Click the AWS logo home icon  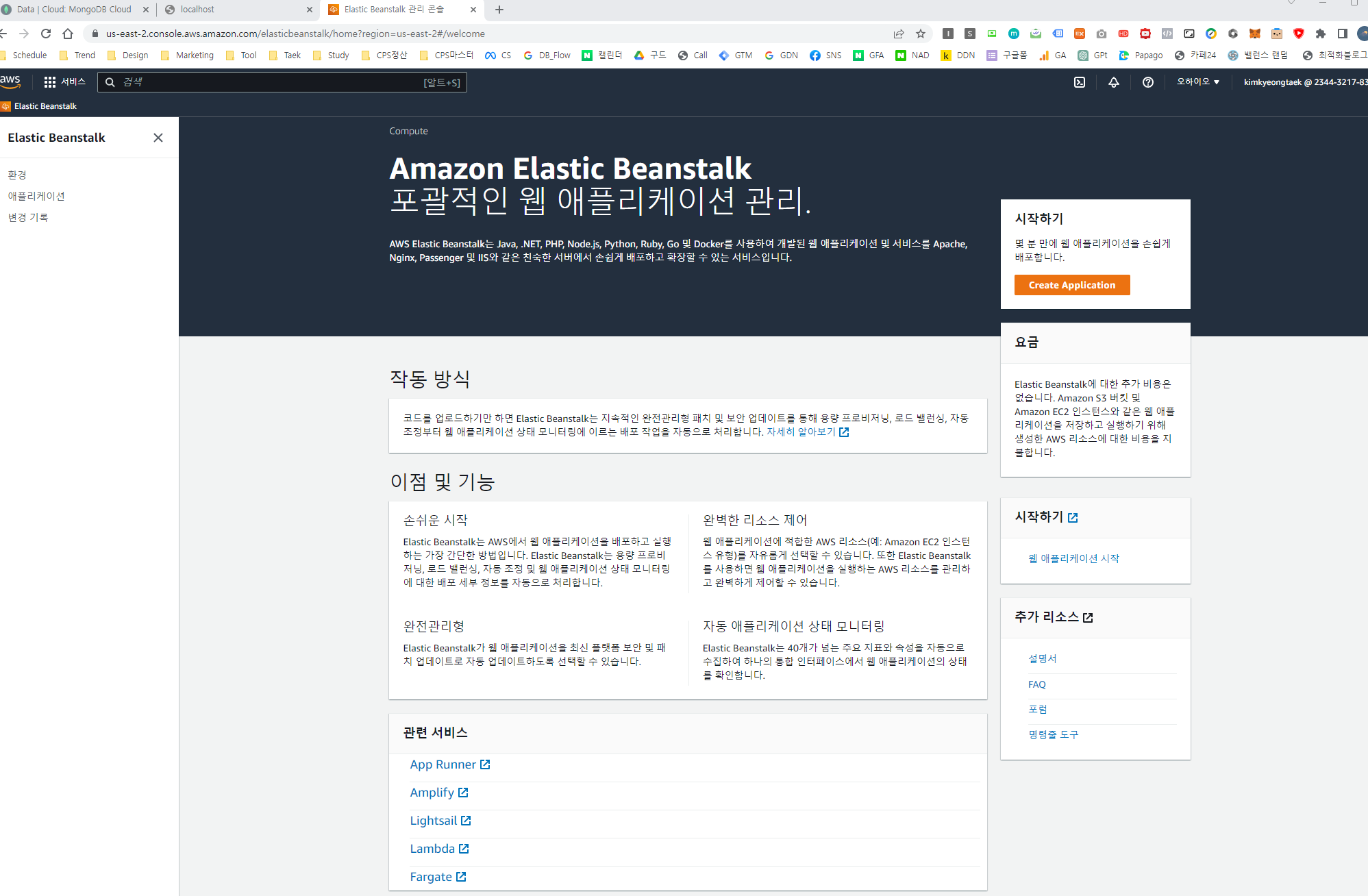(10, 82)
